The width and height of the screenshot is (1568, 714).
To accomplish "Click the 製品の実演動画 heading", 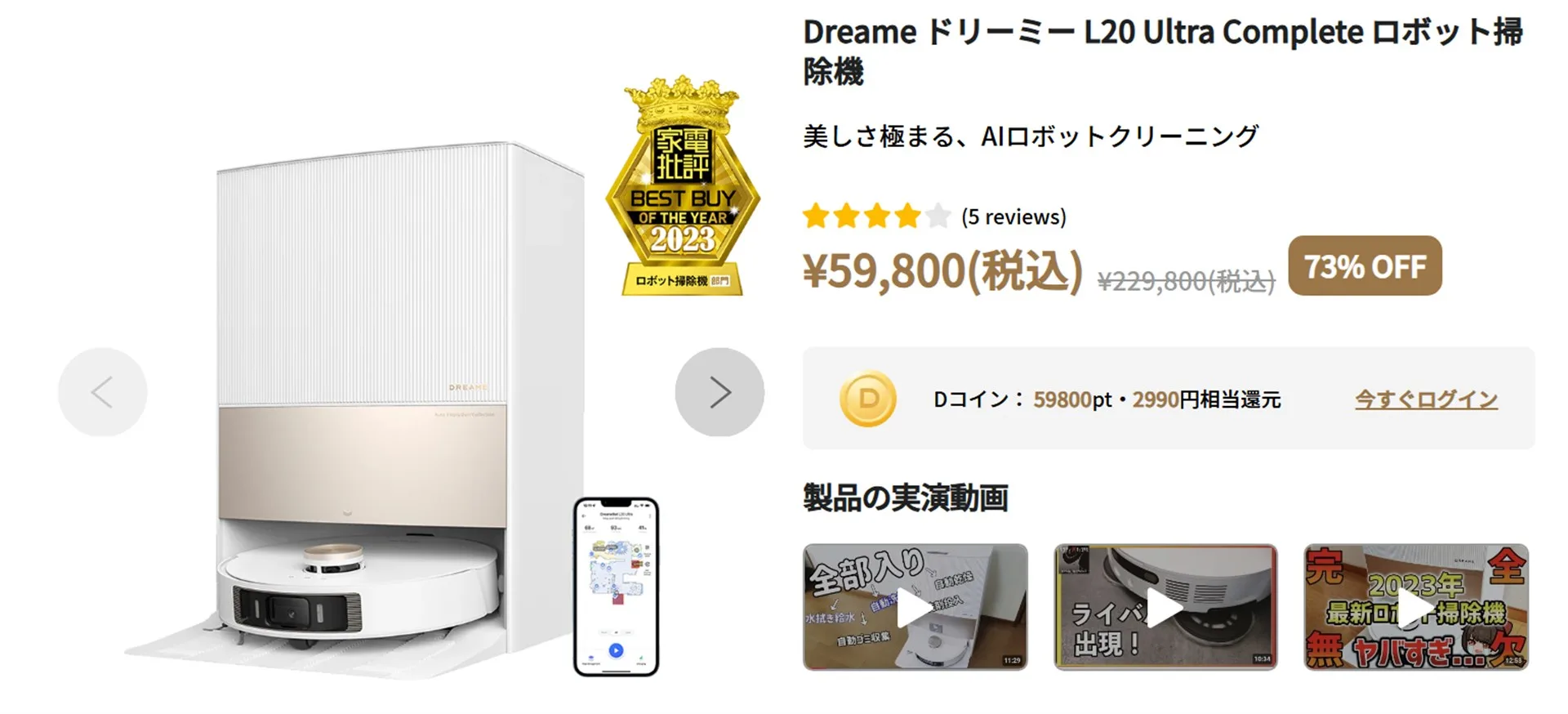I will coord(905,498).
